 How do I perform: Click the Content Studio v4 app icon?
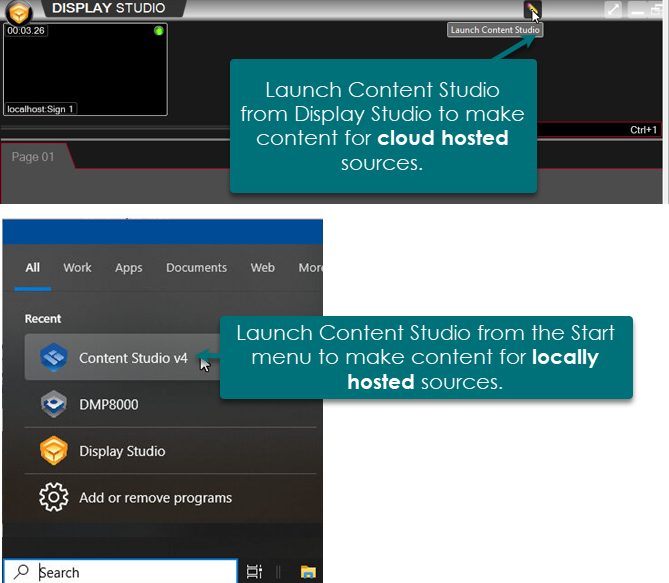pyautogui.click(x=53, y=358)
